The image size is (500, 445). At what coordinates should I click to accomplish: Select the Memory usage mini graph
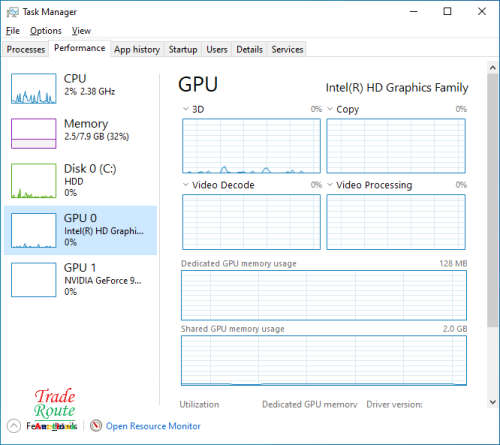point(34,133)
